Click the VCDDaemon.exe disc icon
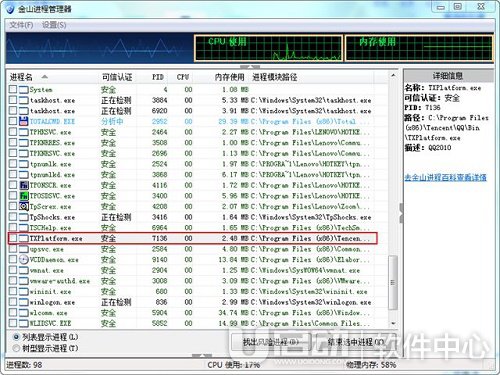500x375 pixels. [x=24, y=260]
